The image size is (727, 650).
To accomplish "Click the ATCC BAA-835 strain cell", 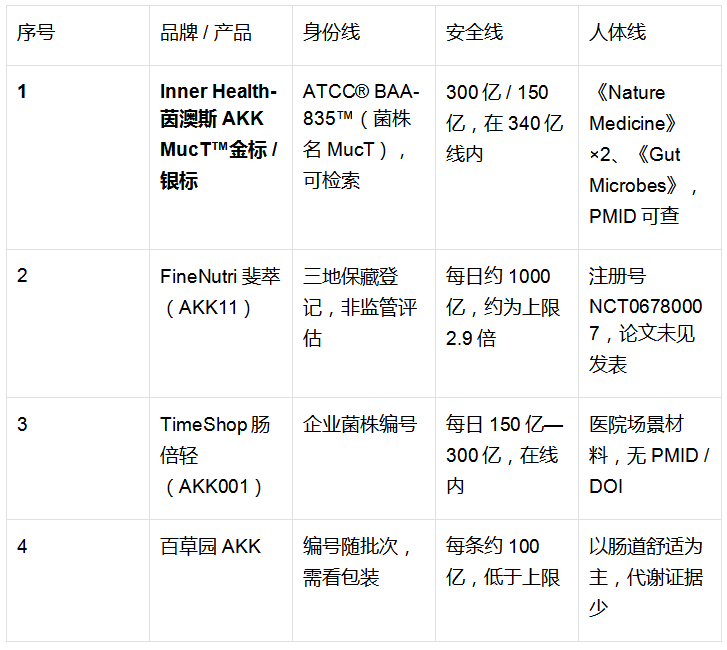I will click(364, 157).
